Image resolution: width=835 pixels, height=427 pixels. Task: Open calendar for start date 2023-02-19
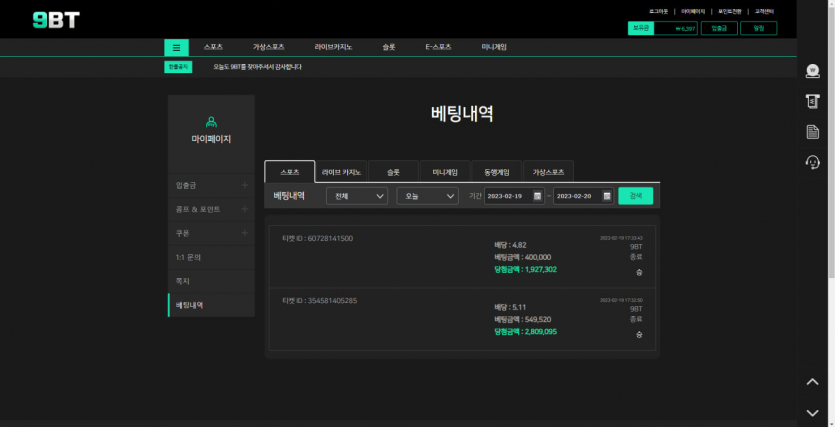pyautogui.click(x=537, y=196)
